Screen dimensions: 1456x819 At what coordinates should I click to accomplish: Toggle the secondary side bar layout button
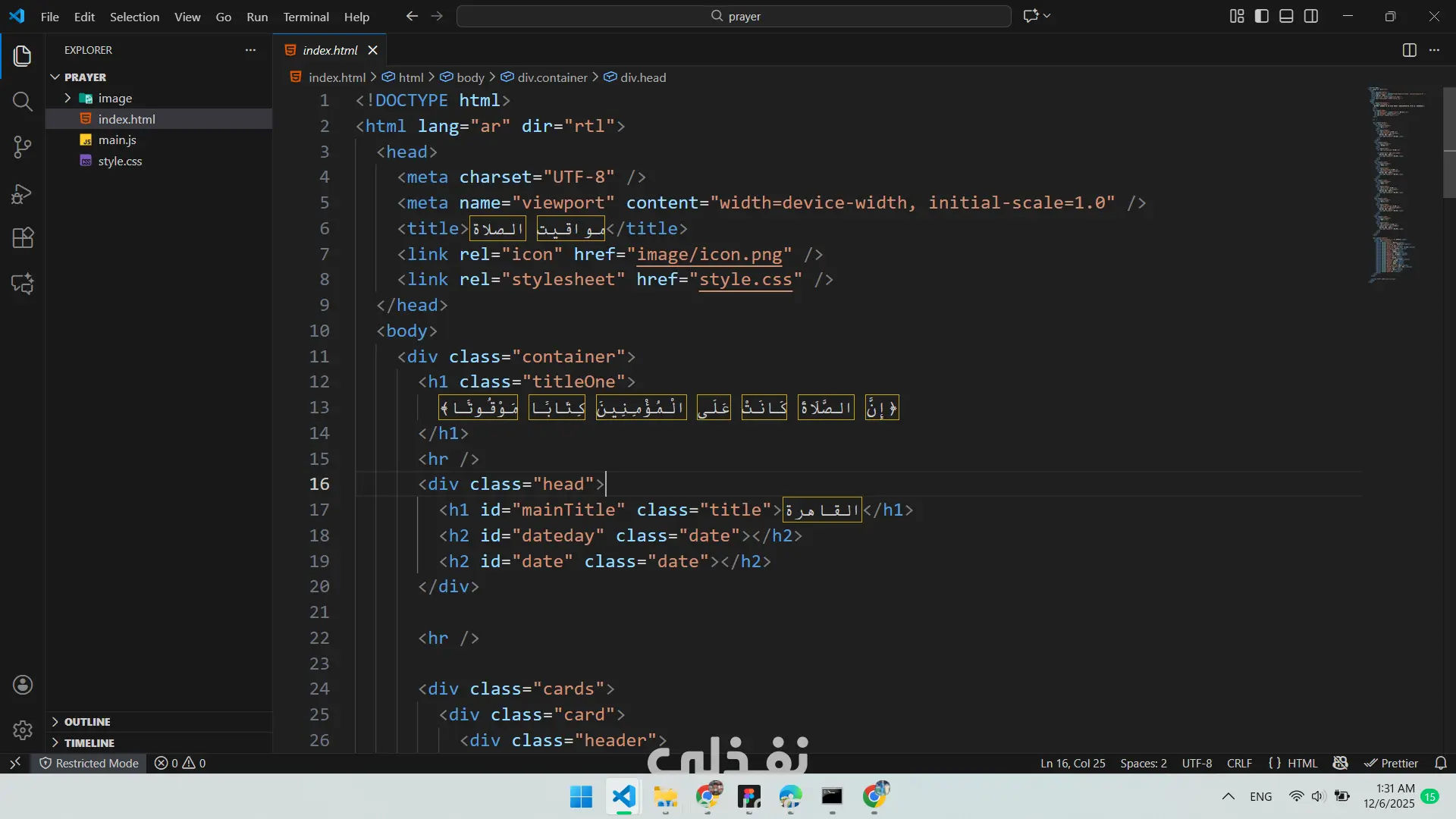click(x=1311, y=16)
